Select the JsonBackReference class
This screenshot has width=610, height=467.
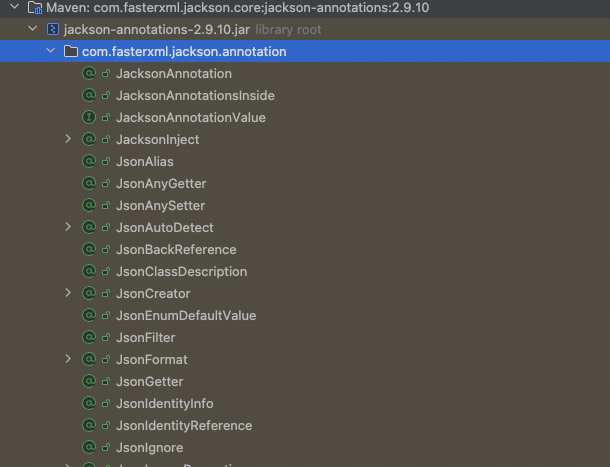coord(175,250)
